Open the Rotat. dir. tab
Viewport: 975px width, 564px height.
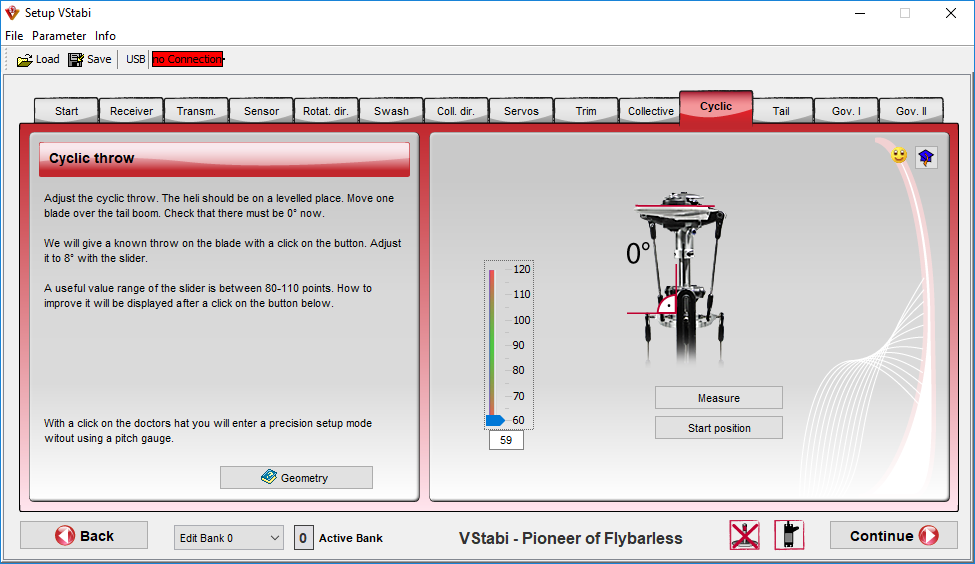pos(326,111)
